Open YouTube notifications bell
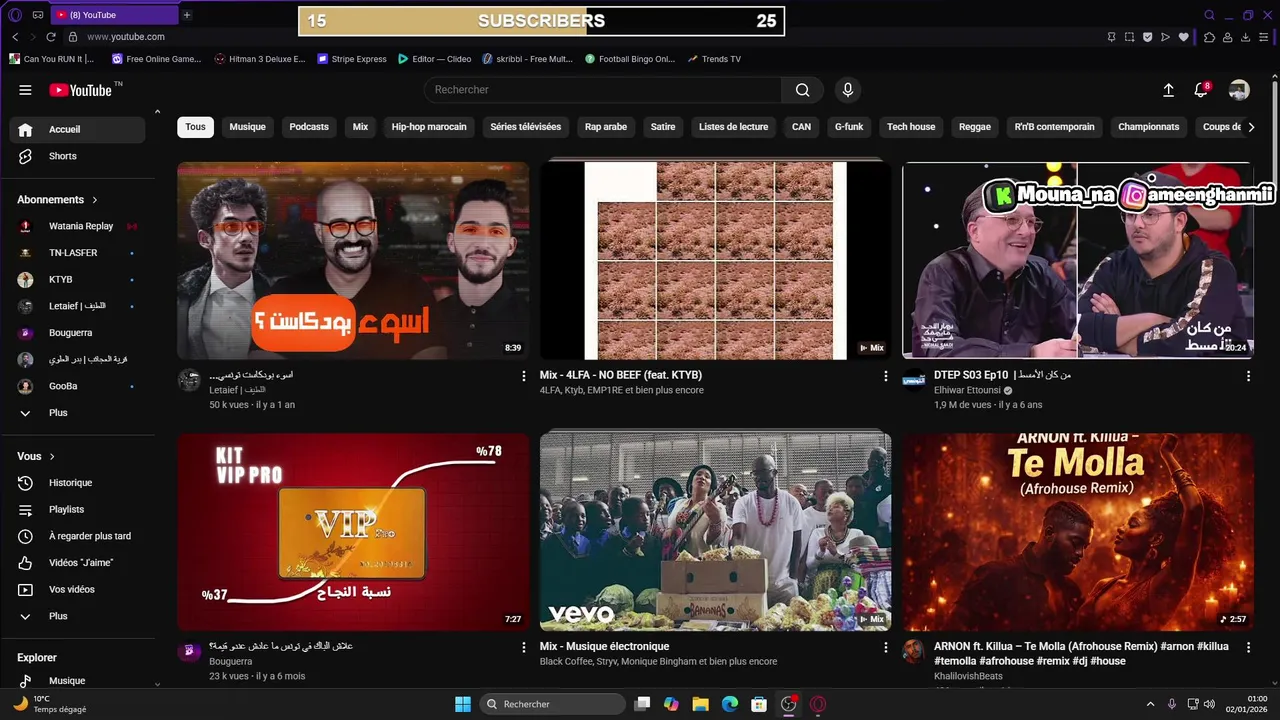The image size is (1280, 720). 1201,90
